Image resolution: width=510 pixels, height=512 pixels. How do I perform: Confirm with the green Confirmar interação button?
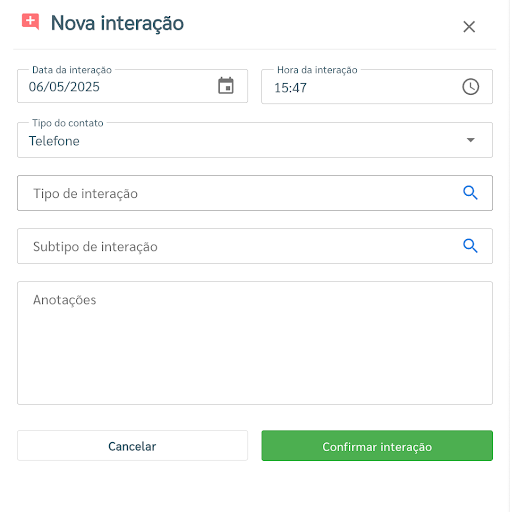click(377, 446)
